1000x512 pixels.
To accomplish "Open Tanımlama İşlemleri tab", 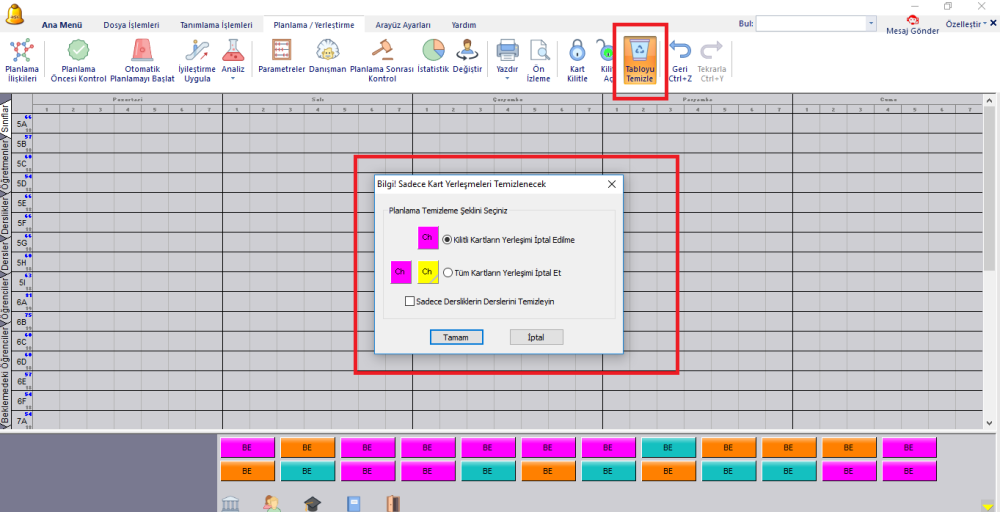I will (216, 25).
